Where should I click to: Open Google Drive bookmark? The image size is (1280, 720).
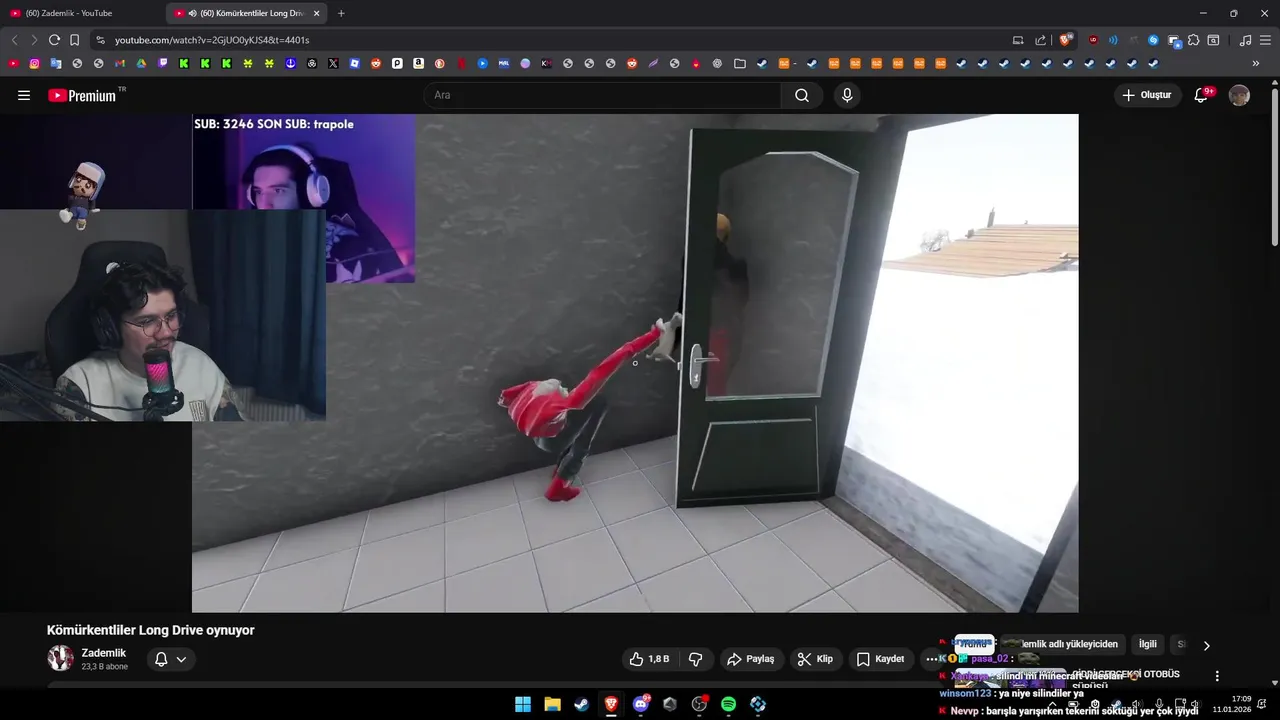[141, 63]
